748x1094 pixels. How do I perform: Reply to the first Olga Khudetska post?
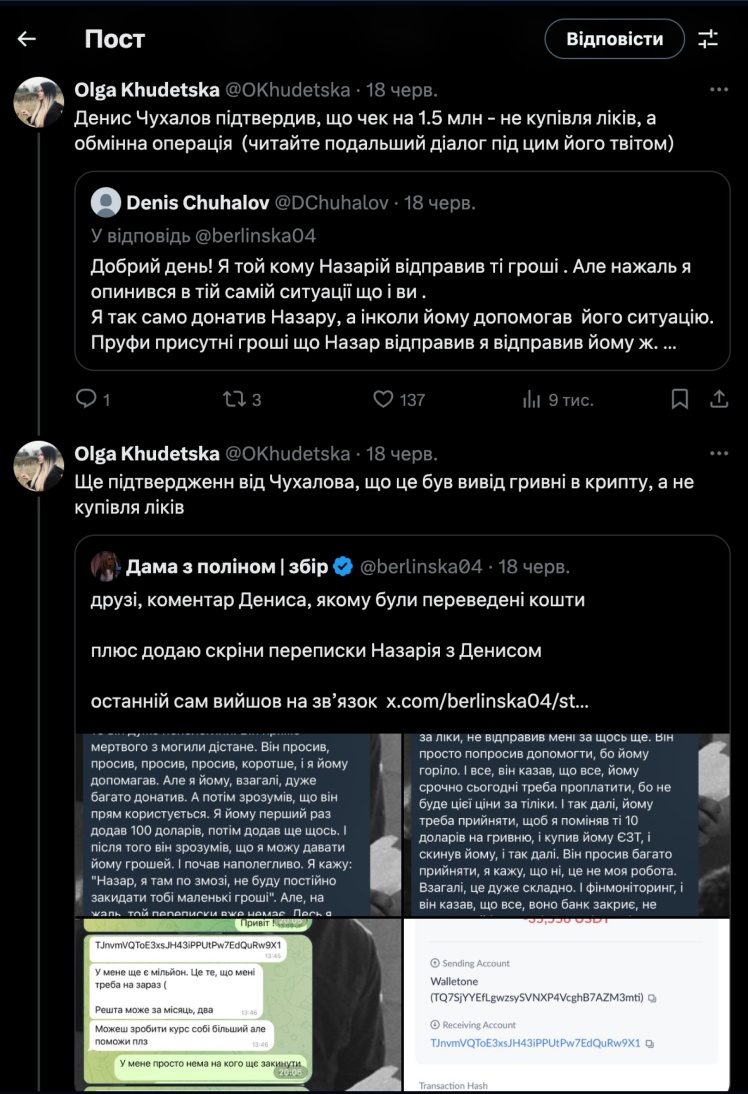[87, 399]
